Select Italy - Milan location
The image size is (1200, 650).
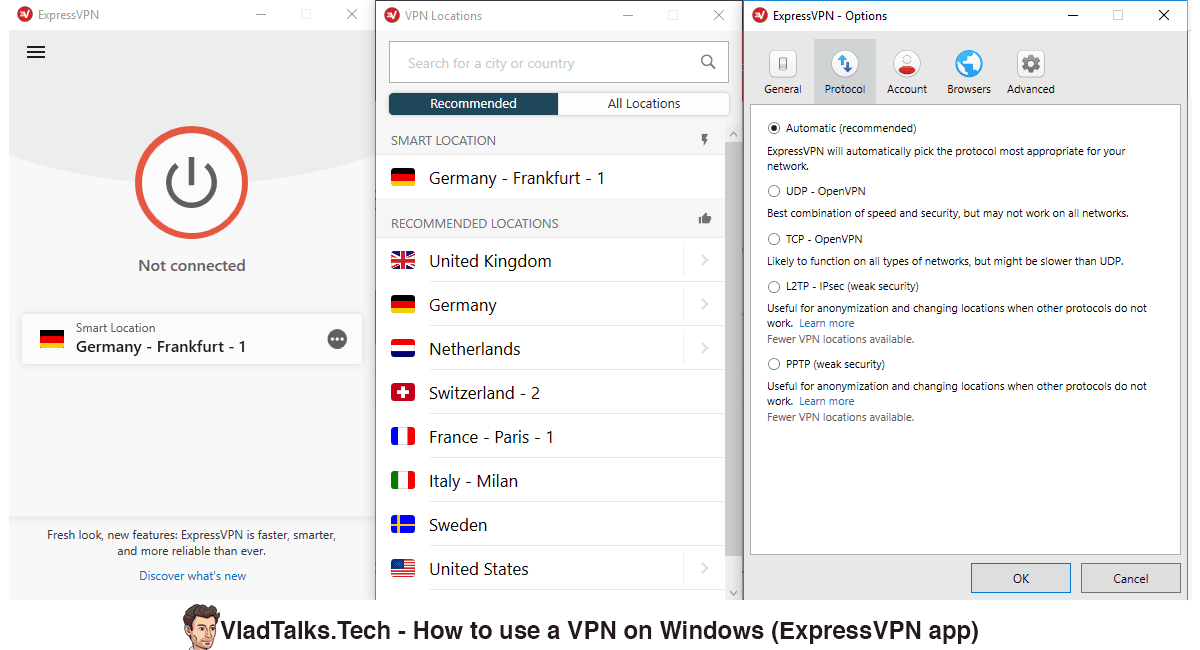coord(550,481)
